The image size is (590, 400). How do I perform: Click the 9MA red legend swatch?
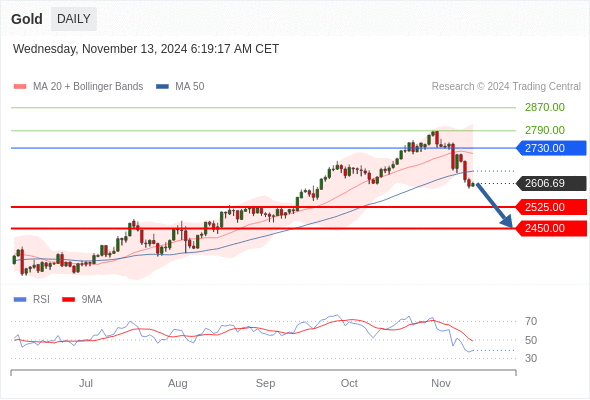coord(68,300)
